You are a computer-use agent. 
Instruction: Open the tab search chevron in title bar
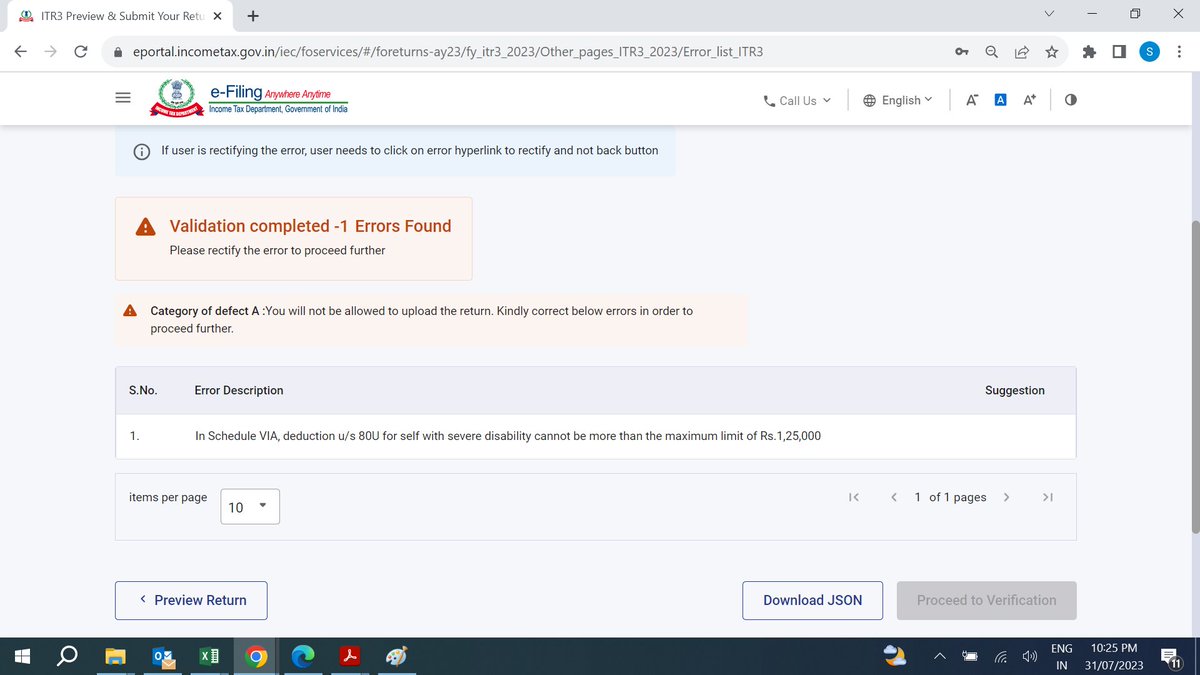coord(1048,14)
